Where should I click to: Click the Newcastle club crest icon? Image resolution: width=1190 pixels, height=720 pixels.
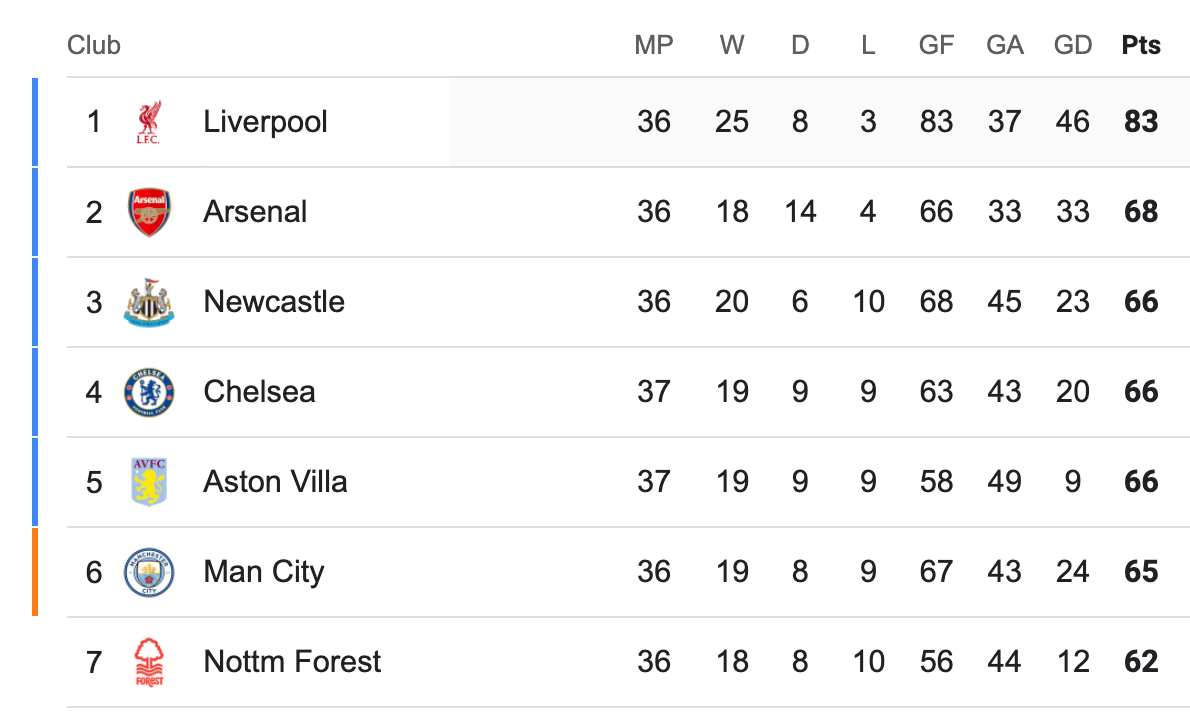tap(149, 302)
